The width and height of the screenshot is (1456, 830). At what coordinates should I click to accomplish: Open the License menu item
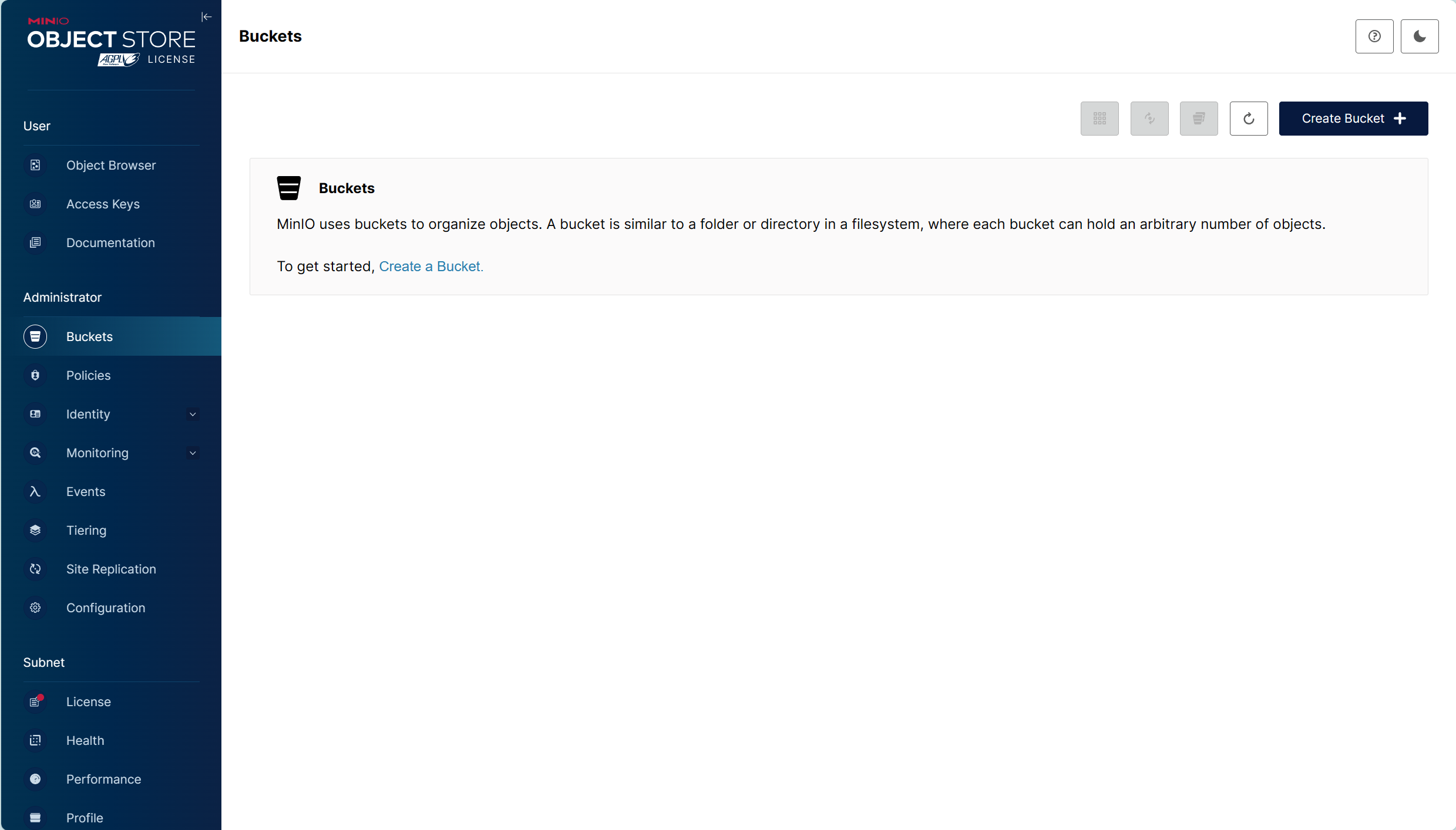click(88, 702)
